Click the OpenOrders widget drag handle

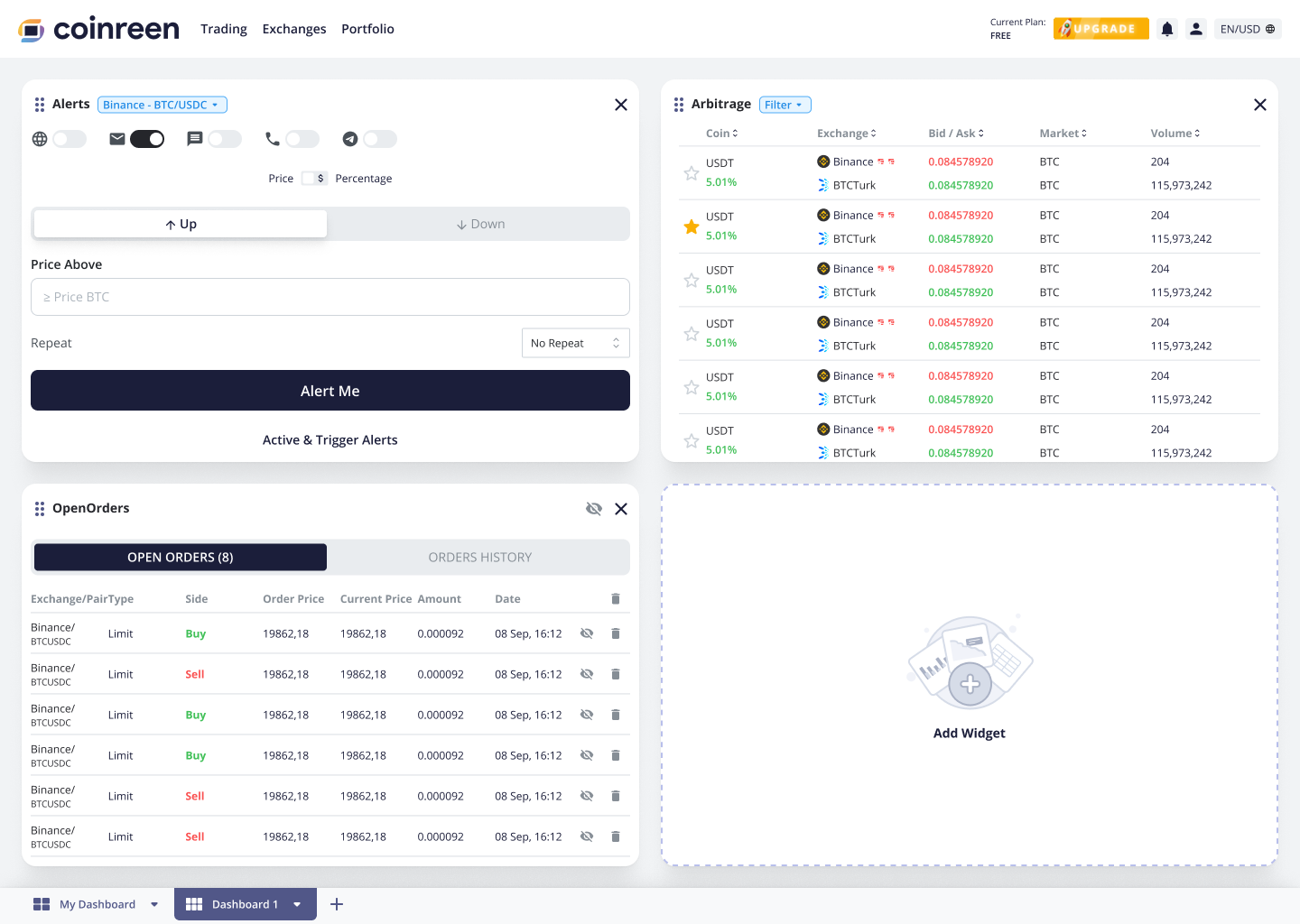(x=40, y=509)
